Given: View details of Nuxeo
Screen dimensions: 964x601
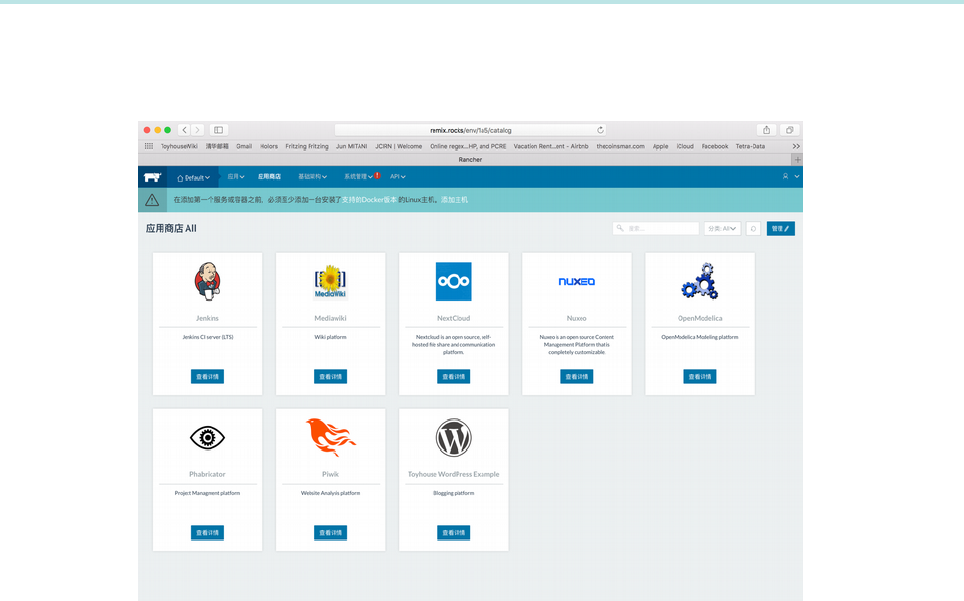Looking at the screenshot, I should tap(577, 377).
